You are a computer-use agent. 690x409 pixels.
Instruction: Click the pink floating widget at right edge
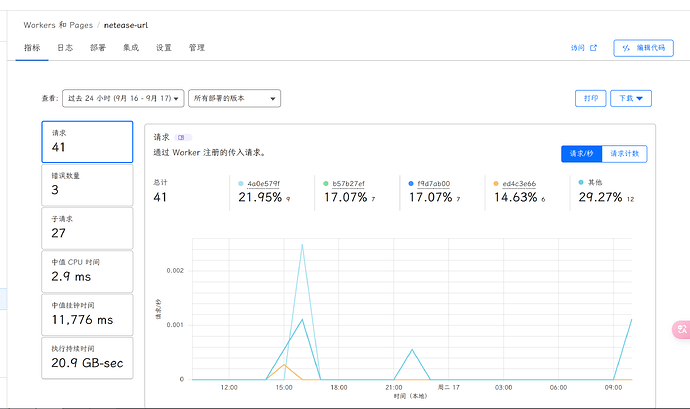(x=681, y=329)
